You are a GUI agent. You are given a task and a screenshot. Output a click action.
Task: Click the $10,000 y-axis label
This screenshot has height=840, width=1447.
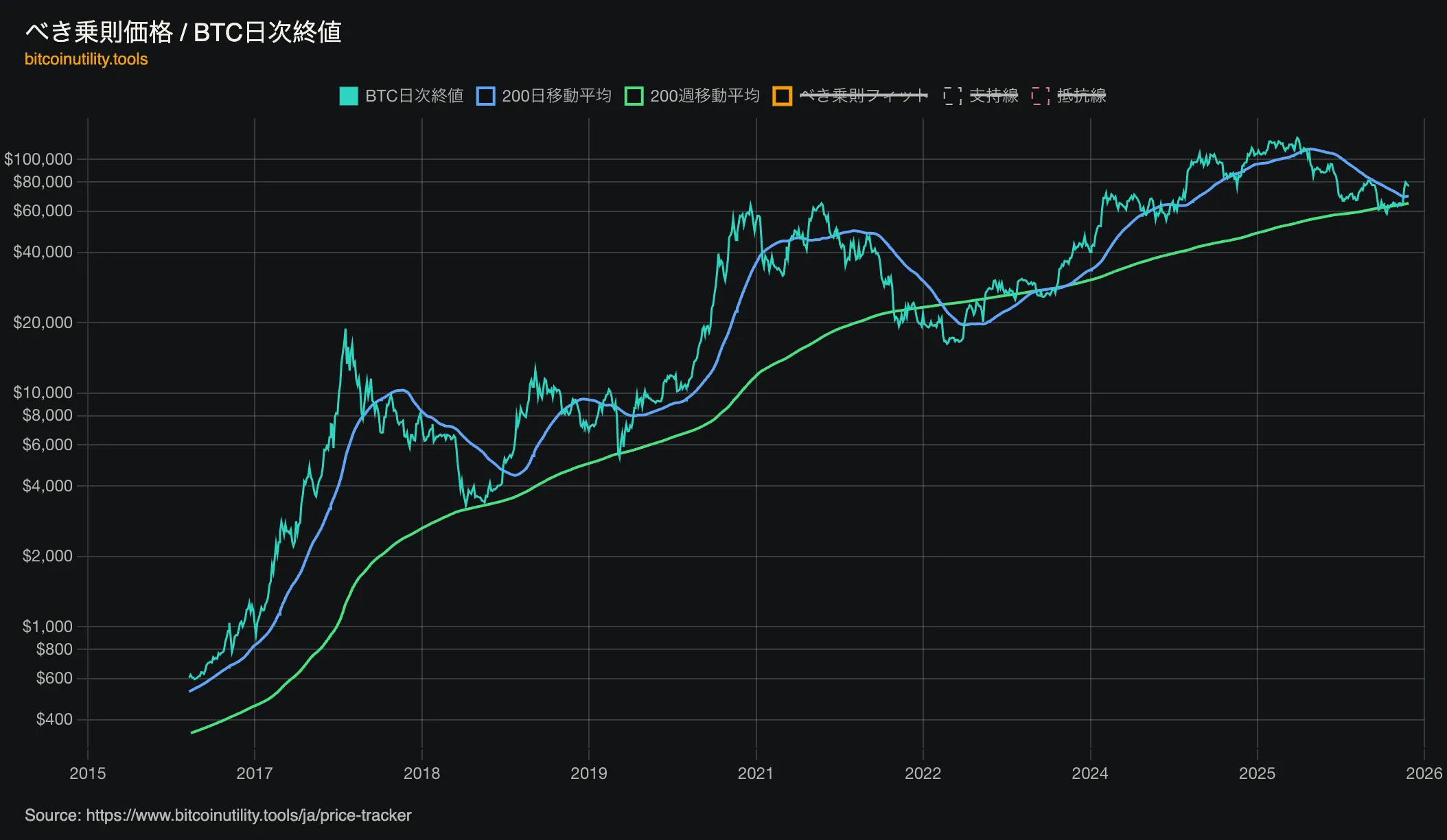pyautogui.click(x=43, y=393)
